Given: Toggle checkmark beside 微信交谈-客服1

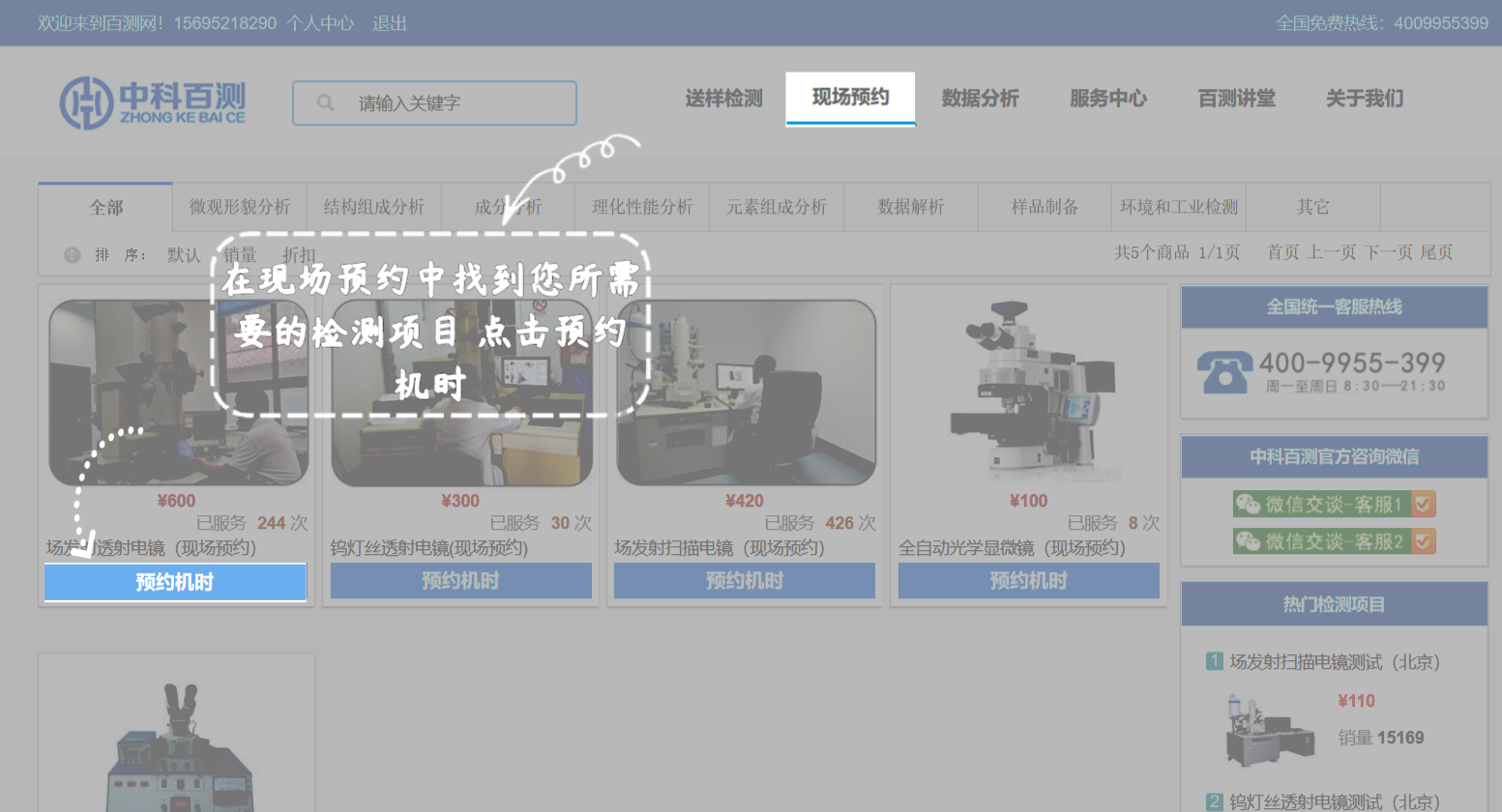Looking at the screenshot, I should click(1423, 504).
